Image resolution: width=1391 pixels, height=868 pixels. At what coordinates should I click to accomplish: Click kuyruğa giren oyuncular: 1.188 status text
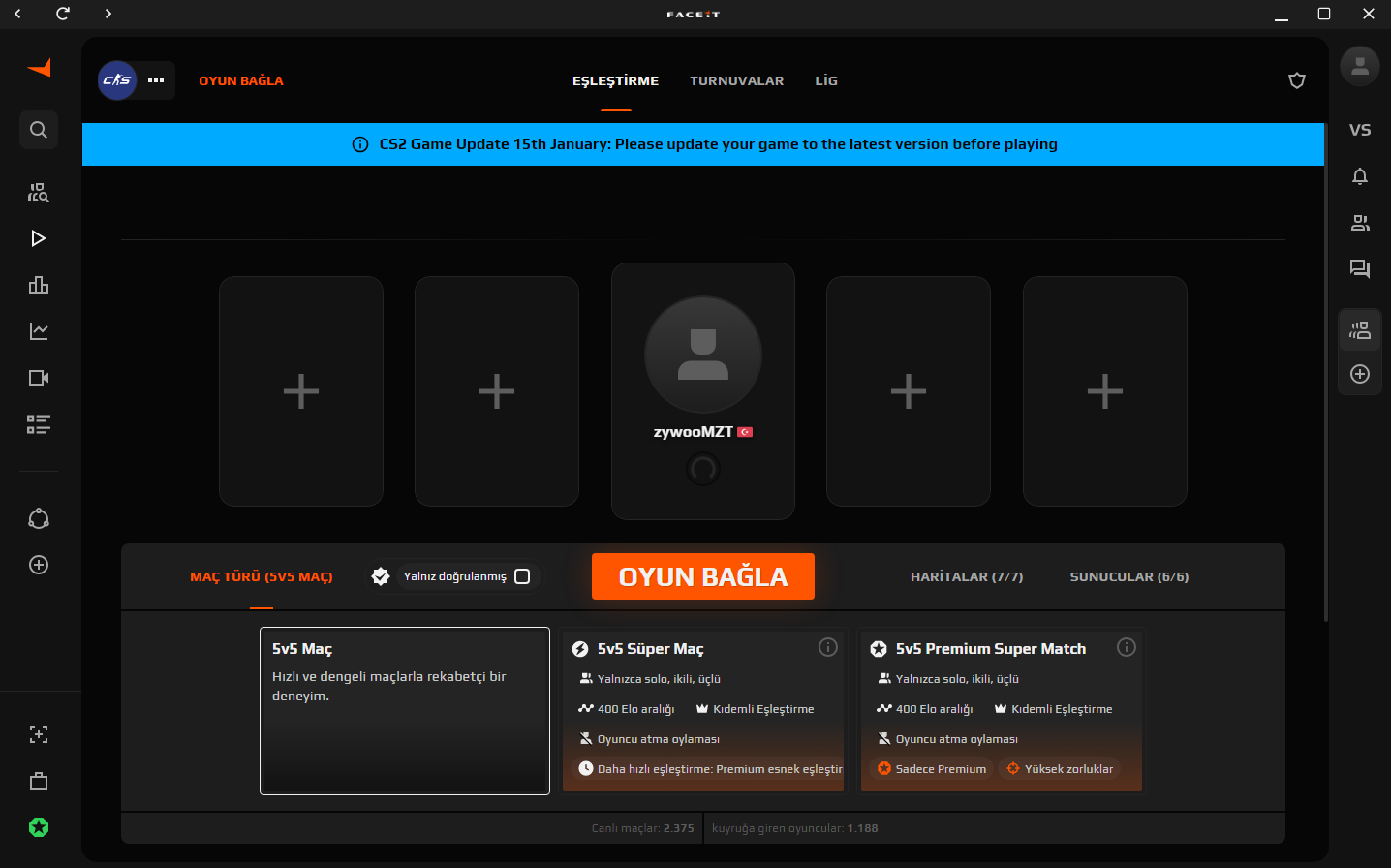click(x=795, y=828)
